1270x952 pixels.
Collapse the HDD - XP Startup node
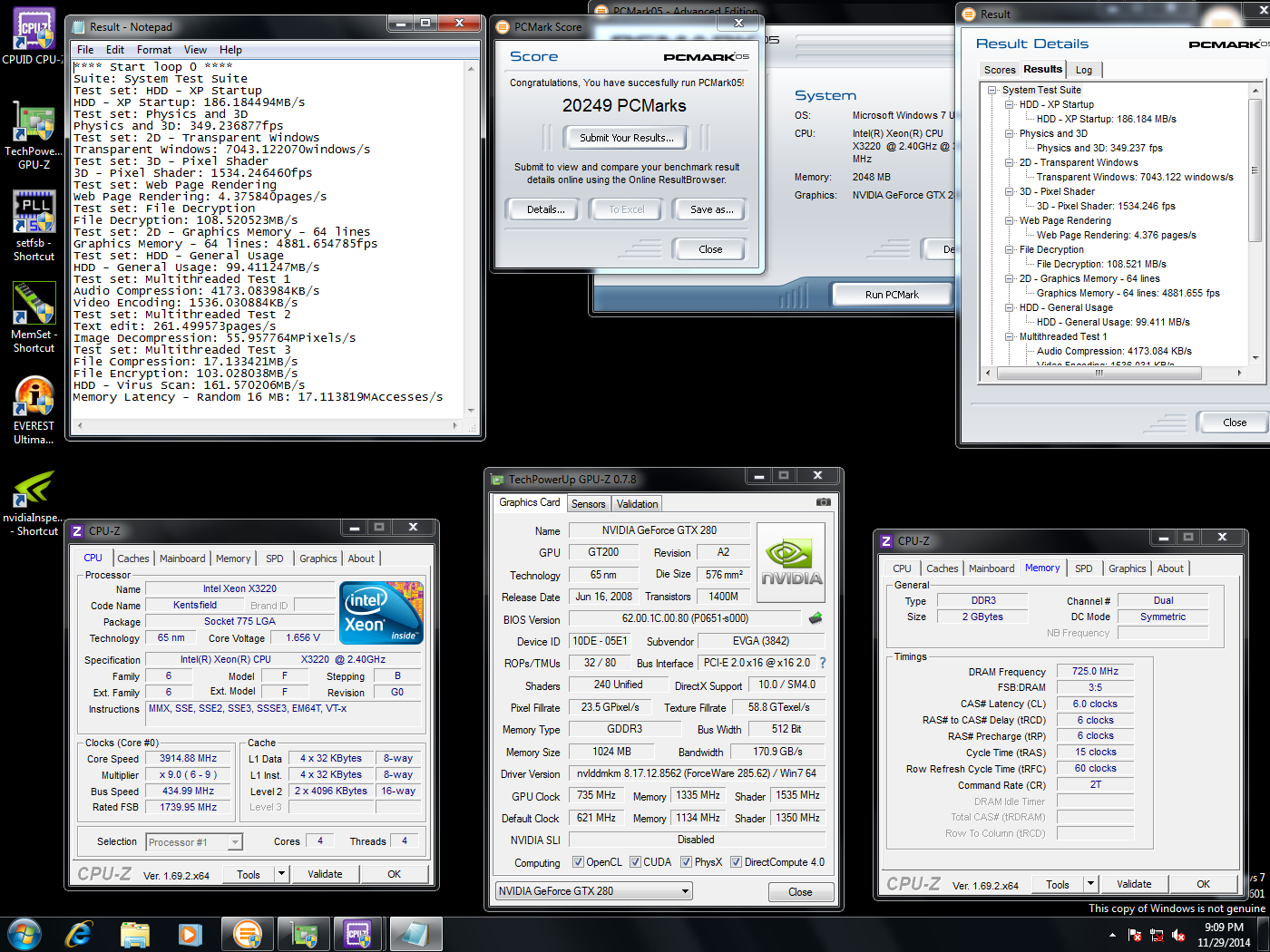1010,104
